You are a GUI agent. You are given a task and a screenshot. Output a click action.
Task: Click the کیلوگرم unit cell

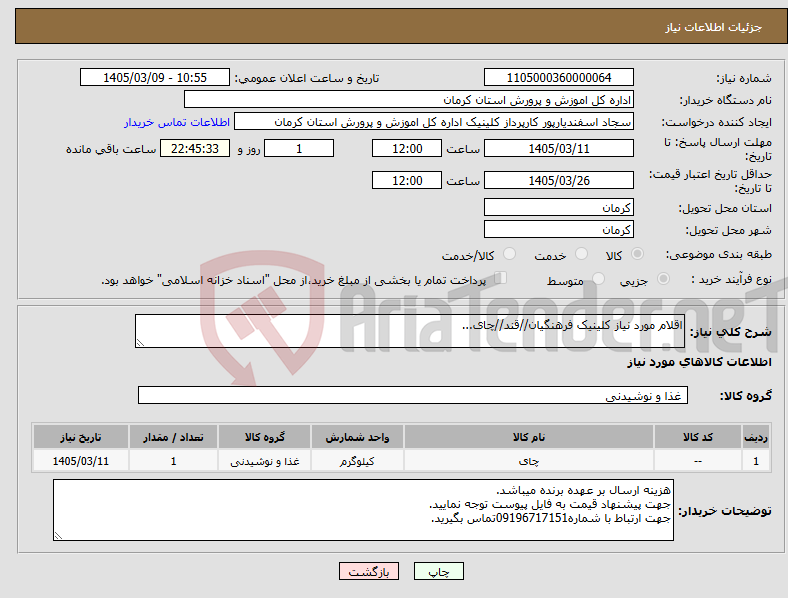tap(357, 461)
